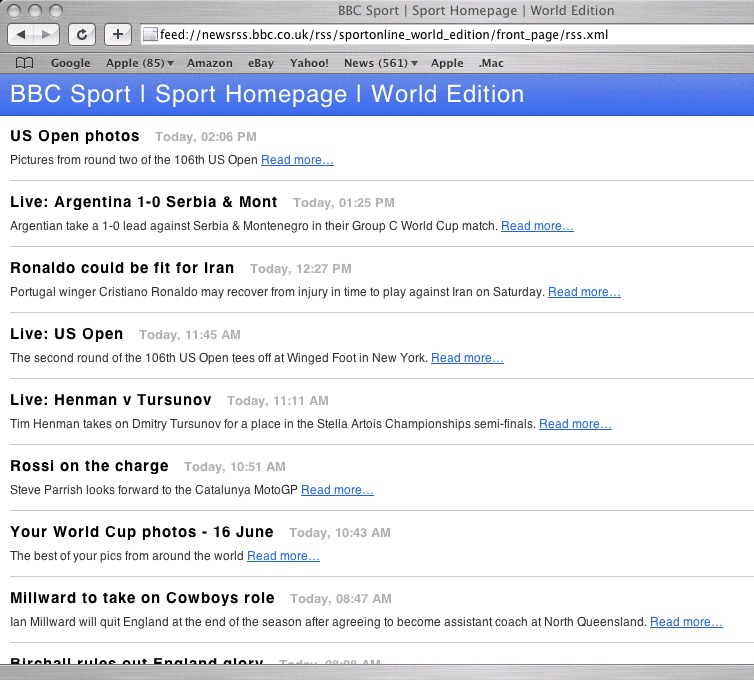The height and width of the screenshot is (680, 754).
Task: Click timestamp Today, 11:45 AM
Action: [190, 334]
